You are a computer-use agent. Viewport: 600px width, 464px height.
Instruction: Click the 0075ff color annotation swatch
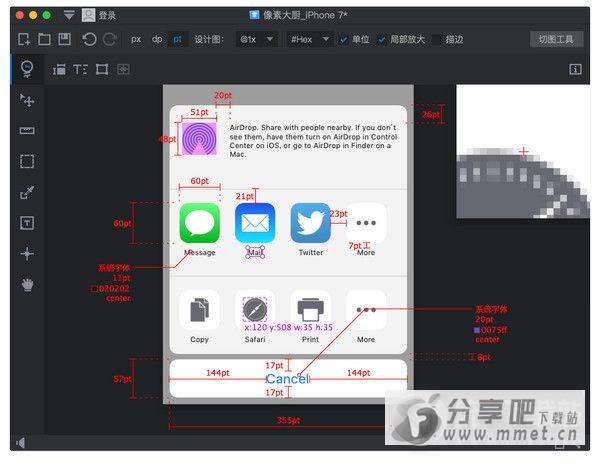pyautogui.click(x=477, y=330)
